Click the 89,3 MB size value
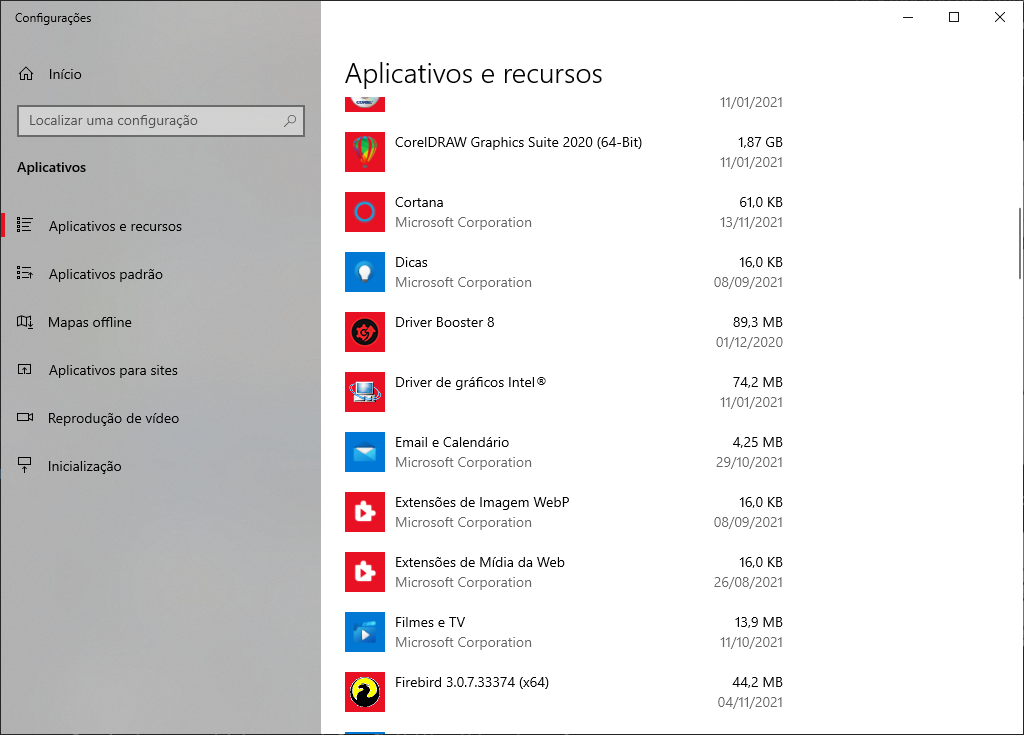Image resolution: width=1024 pixels, height=735 pixels. tap(758, 322)
